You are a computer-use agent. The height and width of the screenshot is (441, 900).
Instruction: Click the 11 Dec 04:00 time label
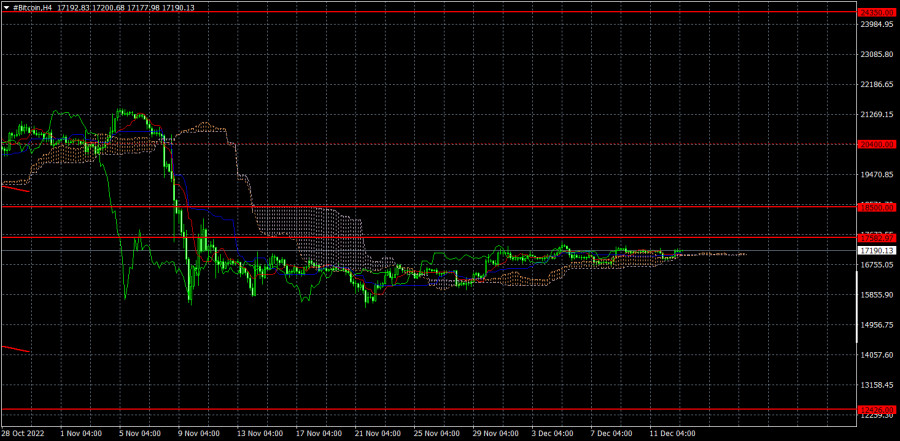[x=672, y=434]
